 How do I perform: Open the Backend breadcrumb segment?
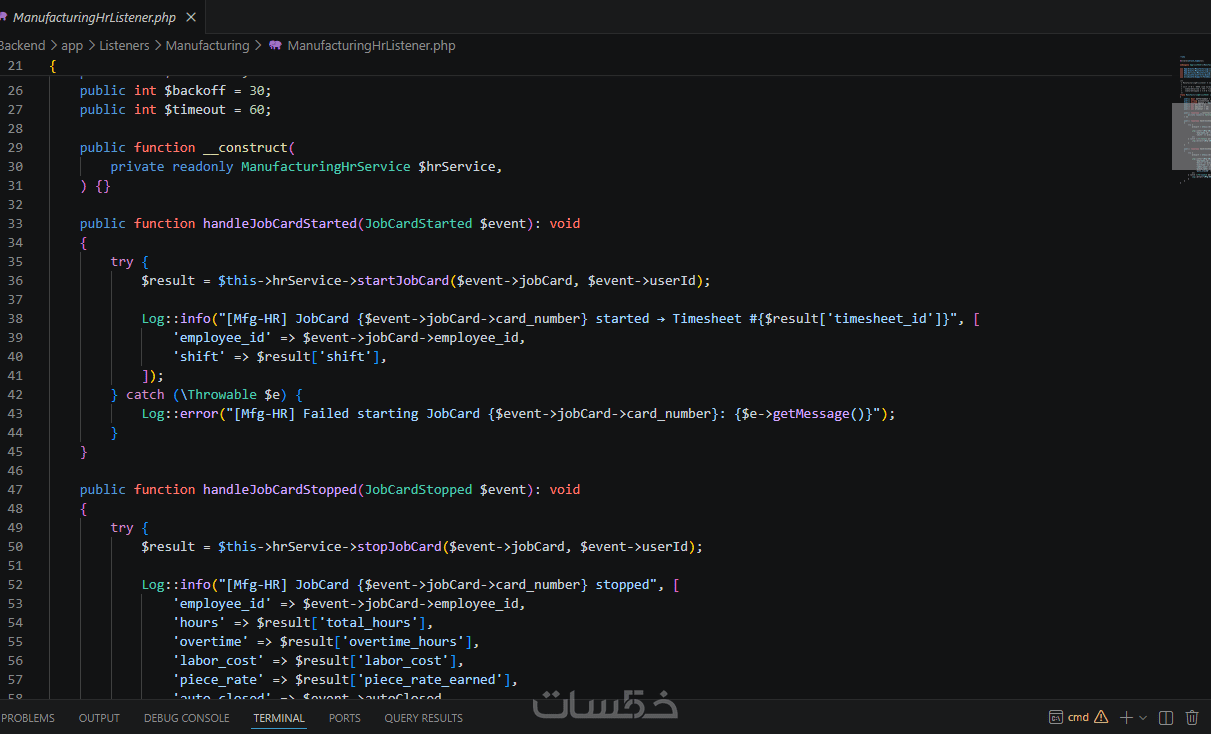point(22,45)
